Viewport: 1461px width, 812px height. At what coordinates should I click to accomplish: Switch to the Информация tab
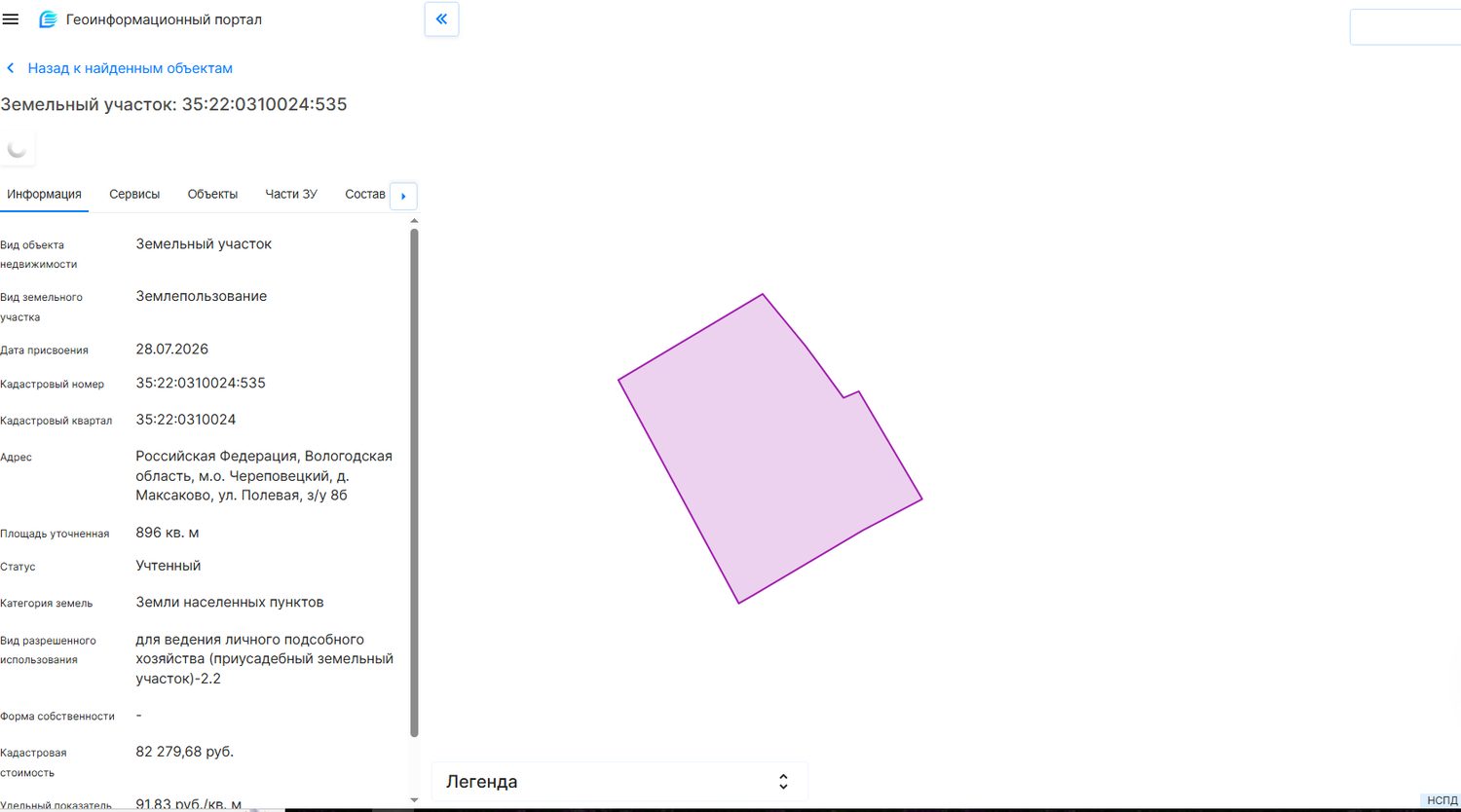(44, 194)
